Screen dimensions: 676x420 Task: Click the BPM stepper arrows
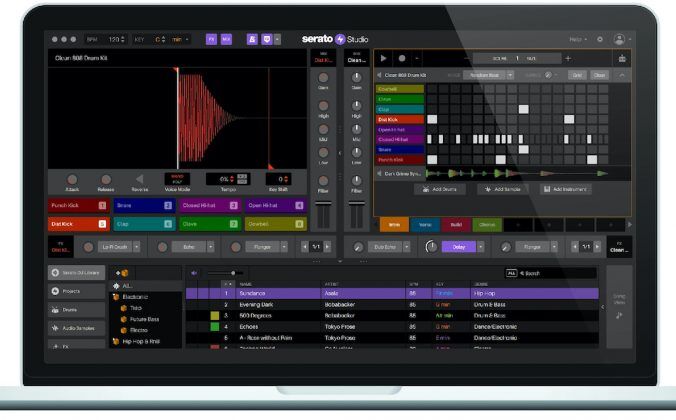click(123, 39)
